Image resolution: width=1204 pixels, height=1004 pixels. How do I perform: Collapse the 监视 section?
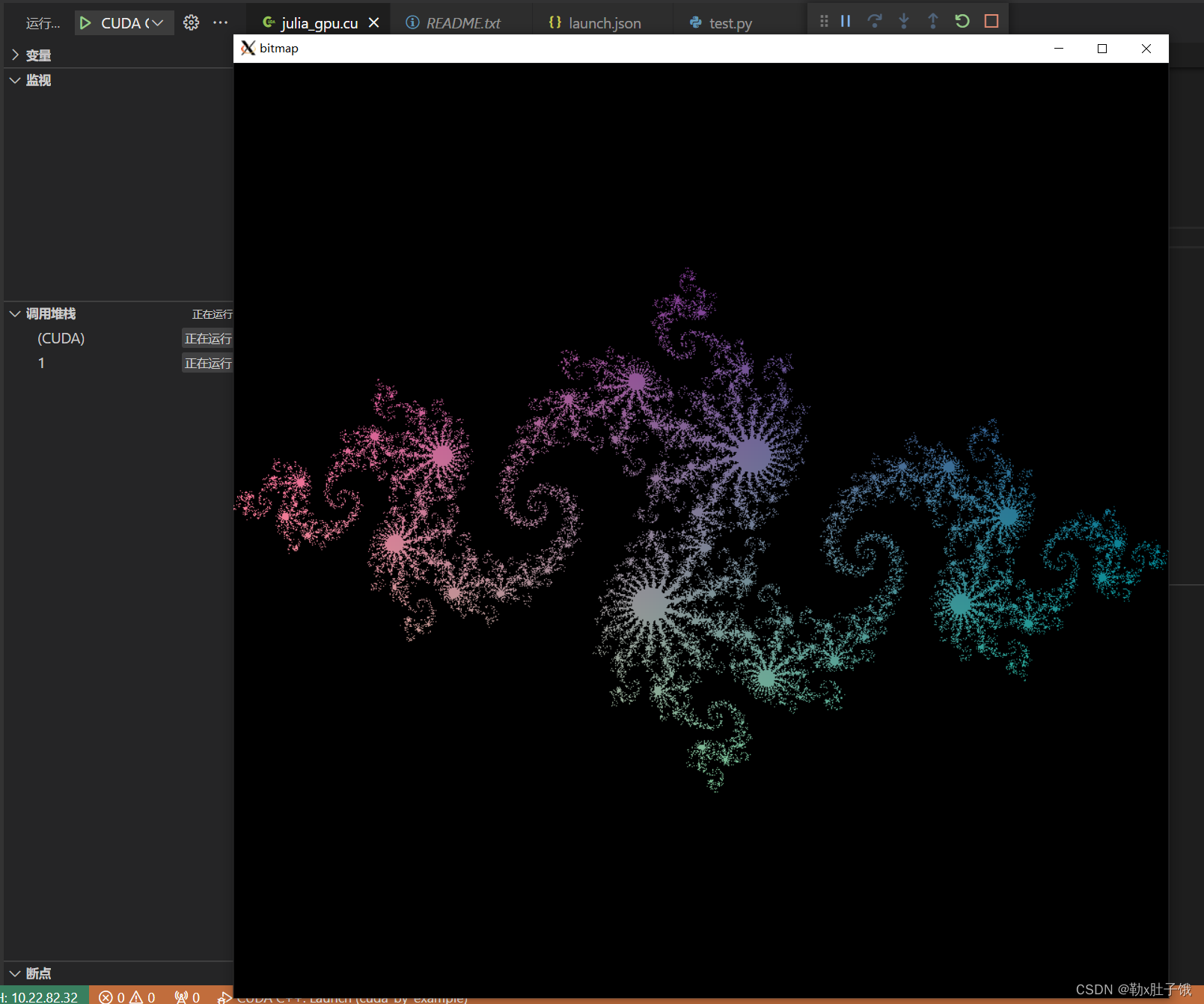tap(120, 80)
